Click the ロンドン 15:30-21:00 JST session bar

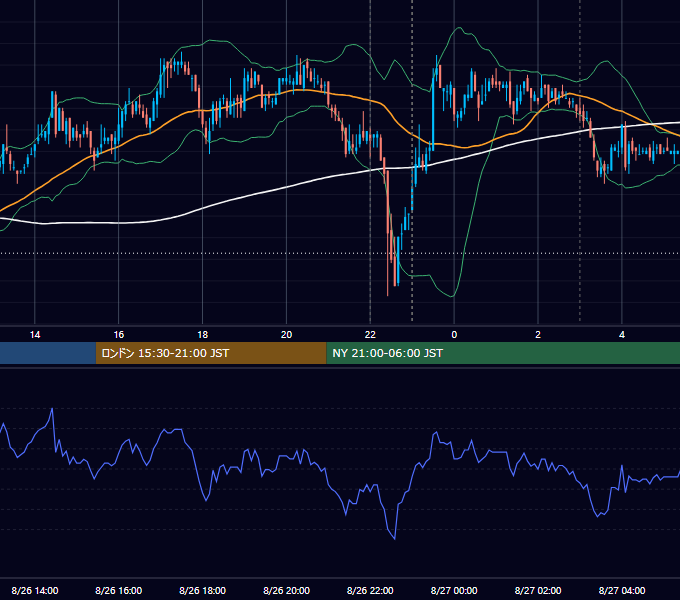tap(211, 353)
